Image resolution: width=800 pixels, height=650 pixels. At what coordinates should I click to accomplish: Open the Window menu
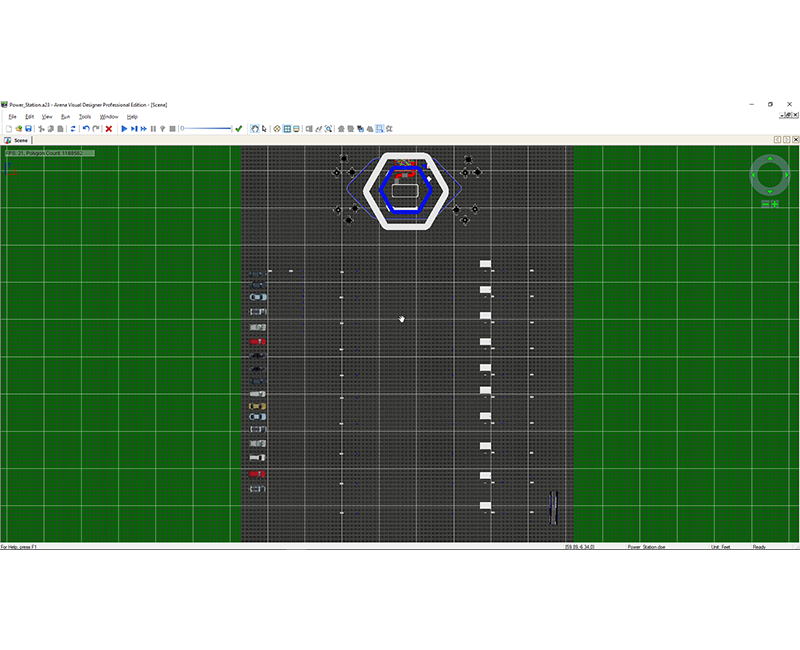(108, 117)
